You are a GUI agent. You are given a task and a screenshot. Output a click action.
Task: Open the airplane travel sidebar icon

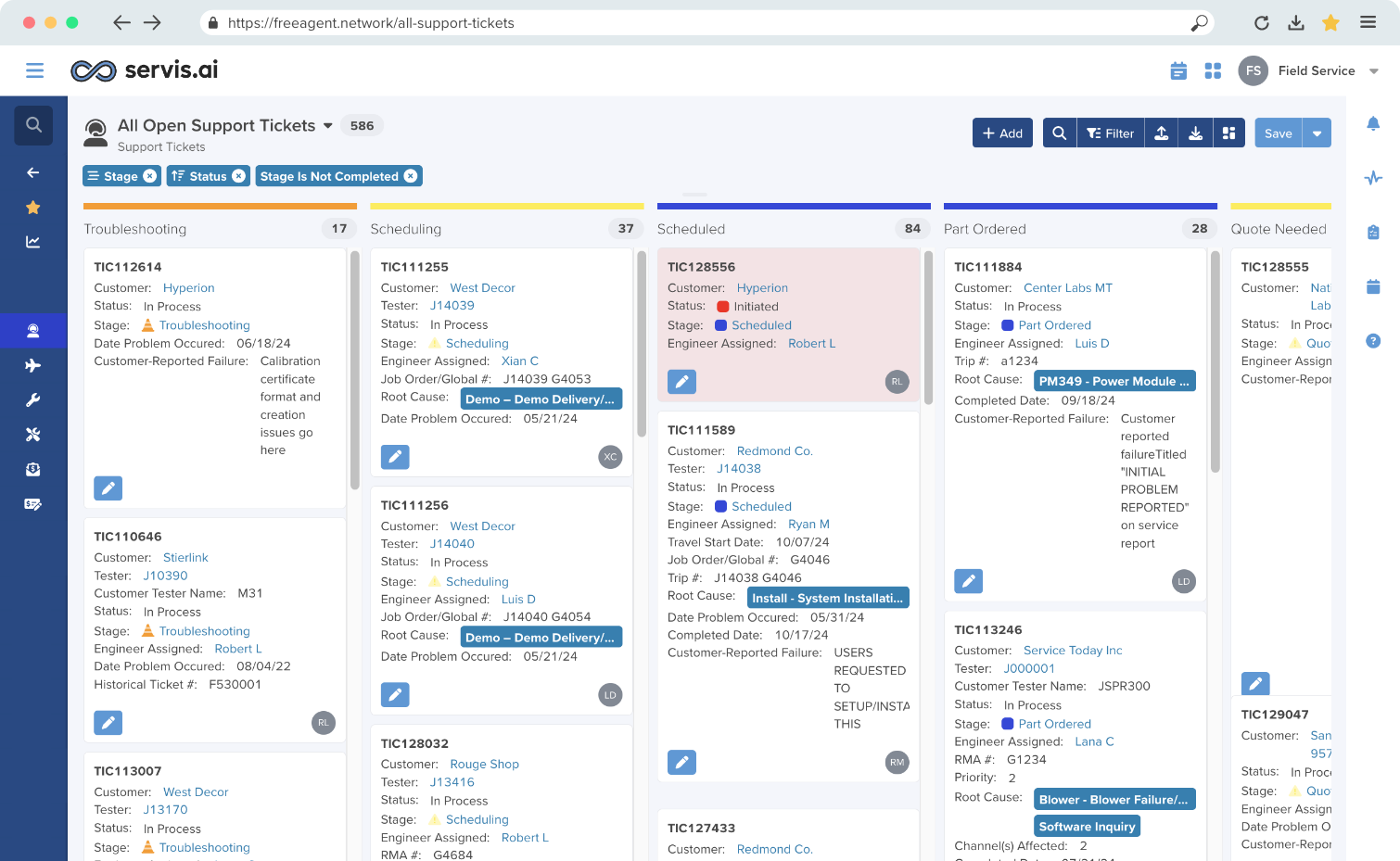33,365
